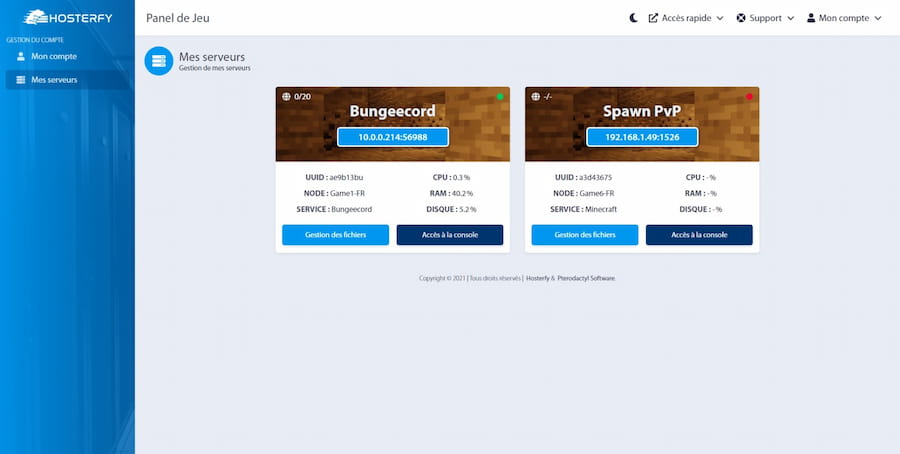Screen dimensions: 900x454
Task: Click the Bungeecord player count globe icon
Action: pyautogui.click(x=286, y=97)
